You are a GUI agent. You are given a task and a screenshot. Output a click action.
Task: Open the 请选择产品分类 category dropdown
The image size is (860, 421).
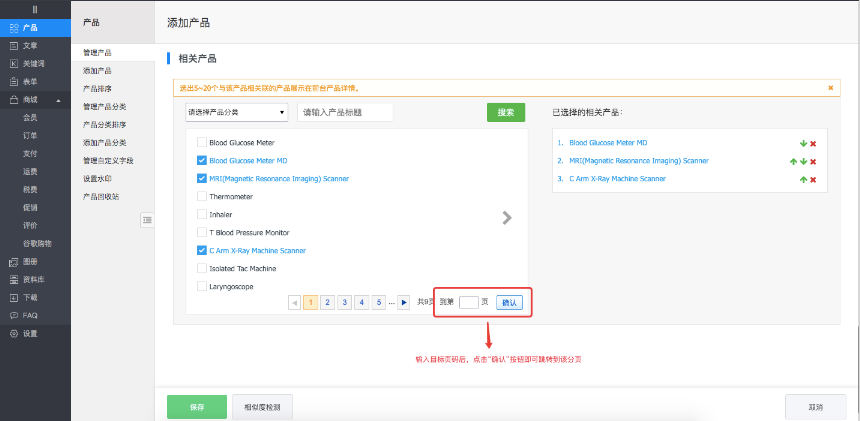click(237, 113)
